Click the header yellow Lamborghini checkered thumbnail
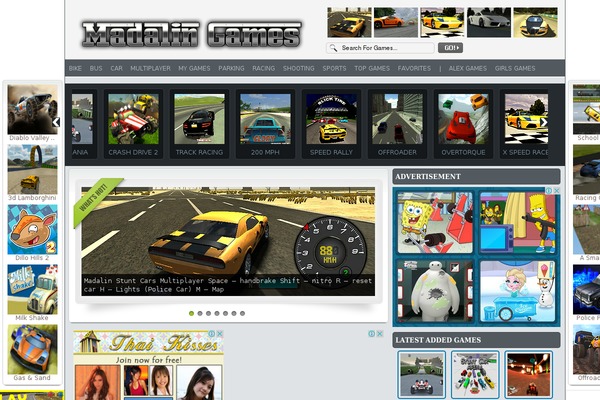 click(x=442, y=23)
